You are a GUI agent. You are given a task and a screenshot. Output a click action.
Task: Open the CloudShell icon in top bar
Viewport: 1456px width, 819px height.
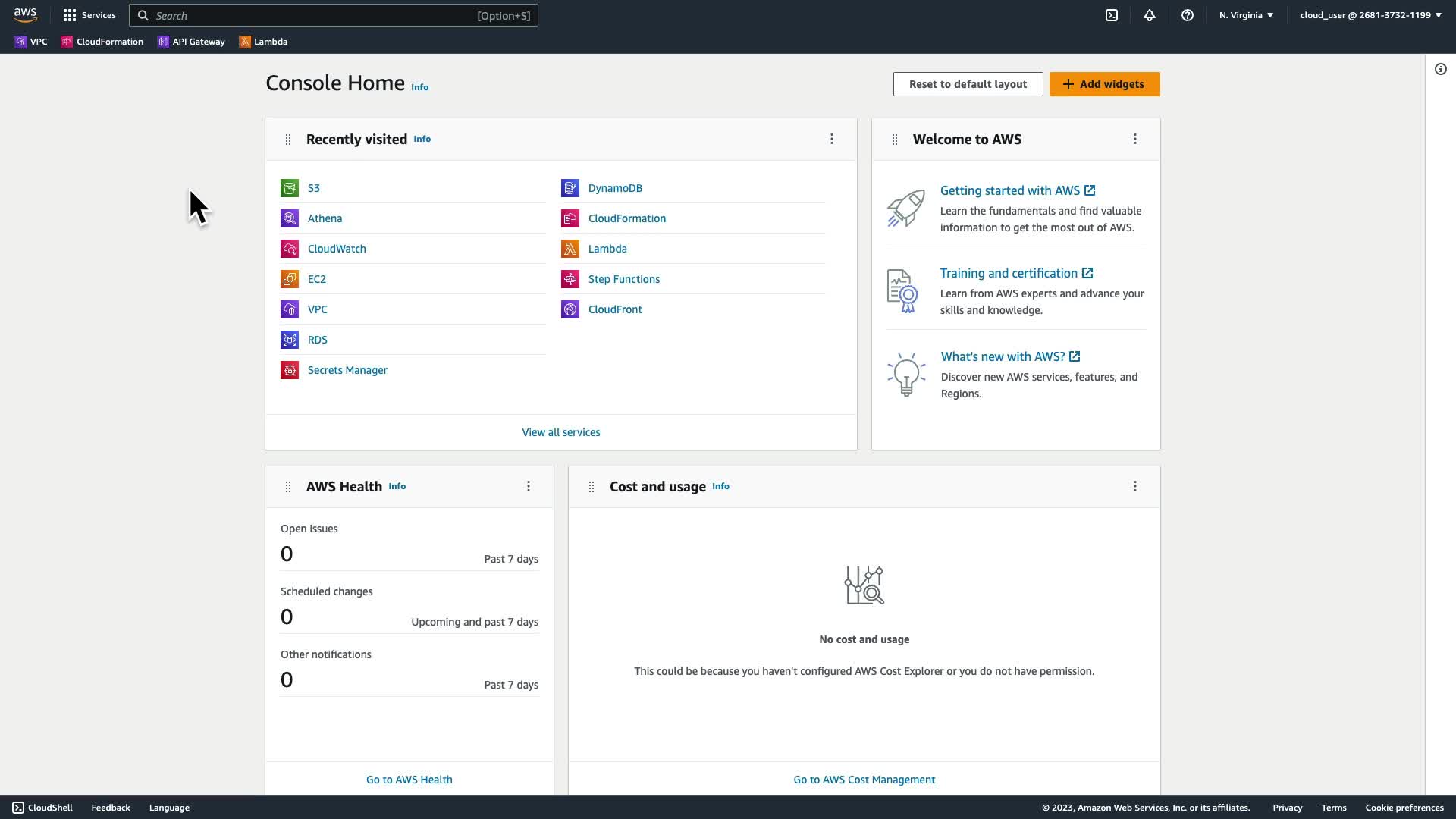[1112, 15]
